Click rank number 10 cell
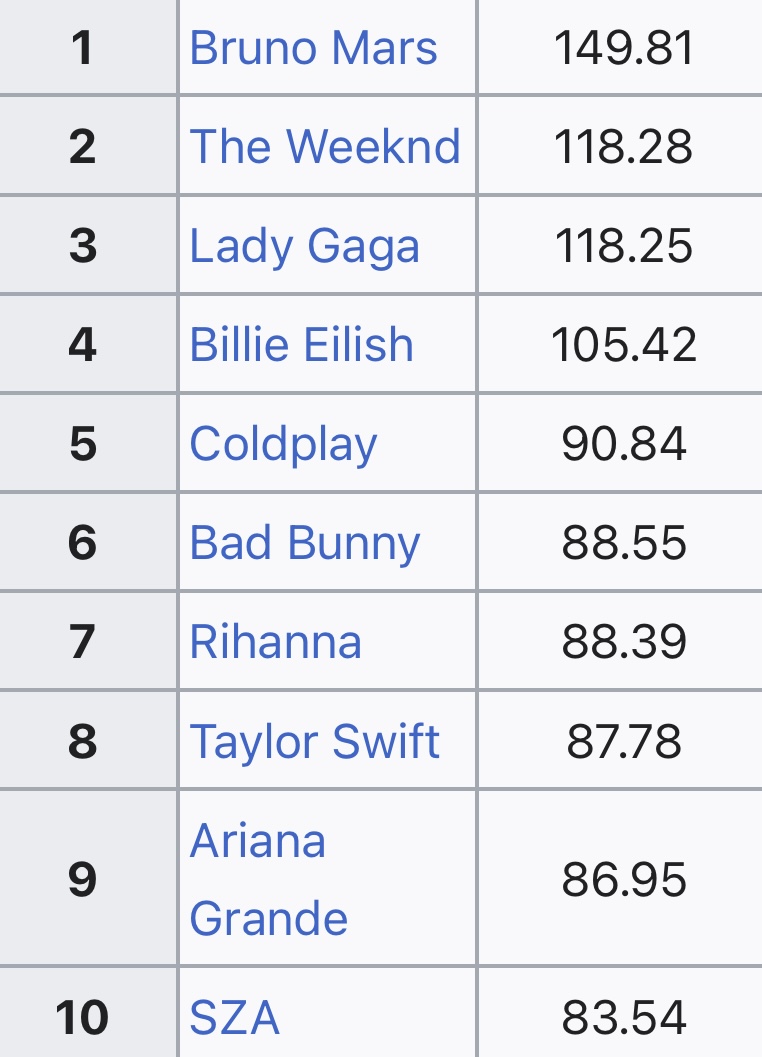 pyautogui.click(x=82, y=1018)
